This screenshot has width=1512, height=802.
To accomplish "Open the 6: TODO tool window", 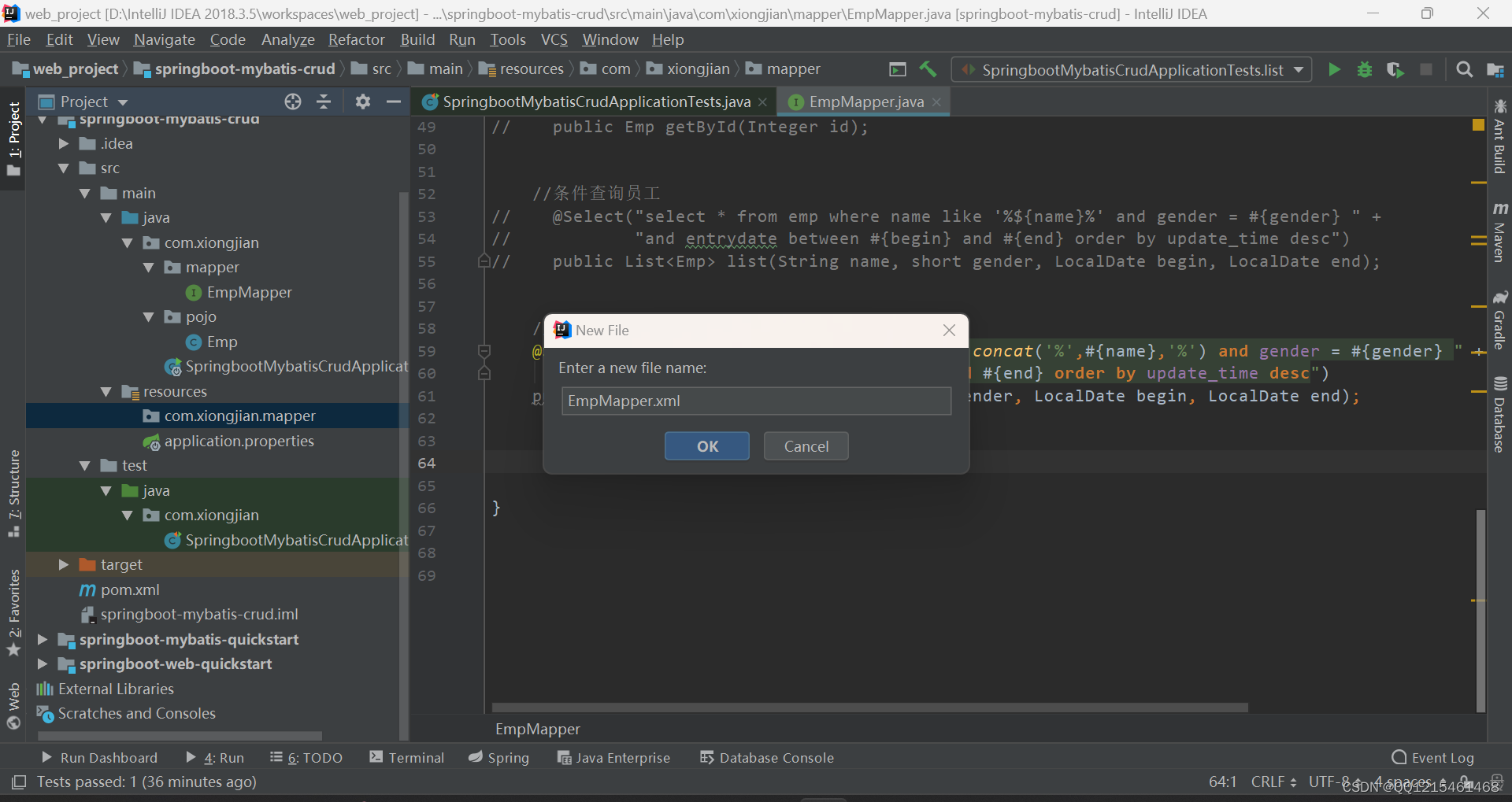I will click(306, 757).
